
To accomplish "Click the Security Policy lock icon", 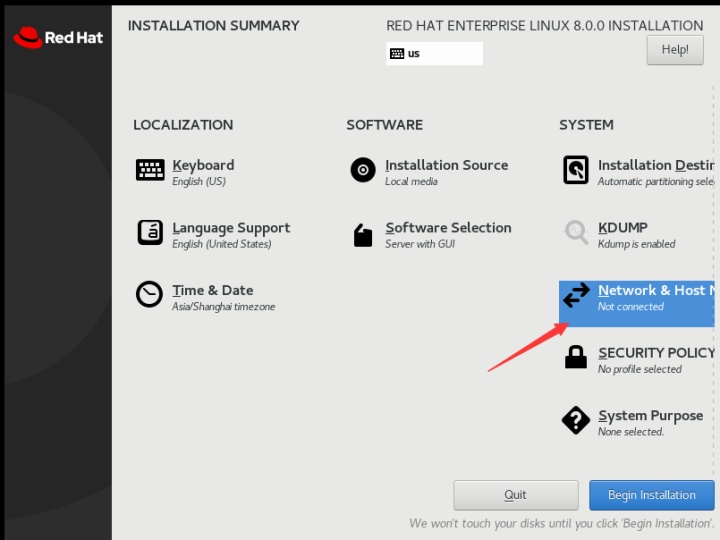I will point(576,357).
